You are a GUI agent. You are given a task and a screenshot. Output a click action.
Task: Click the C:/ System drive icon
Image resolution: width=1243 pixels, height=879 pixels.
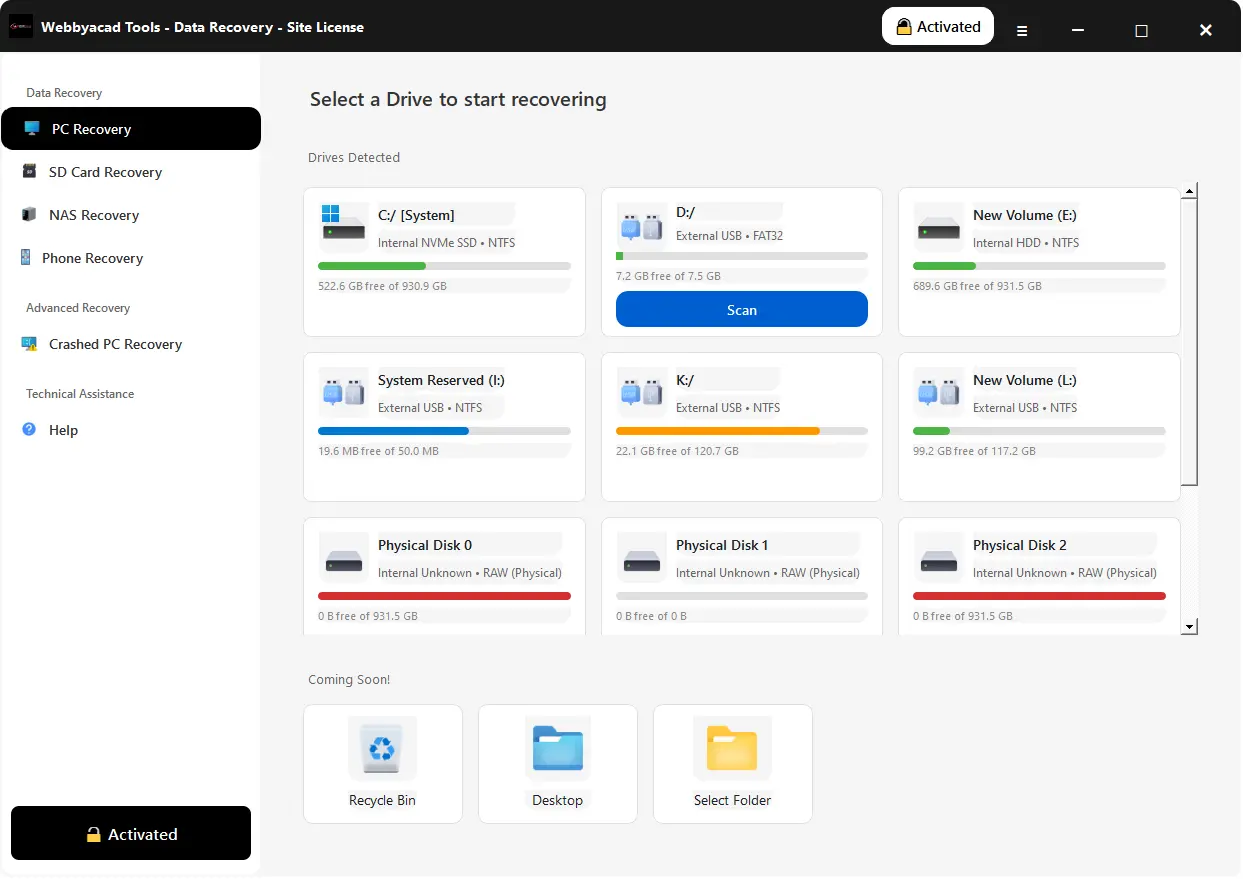pyautogui.click(x=343, y=223)
